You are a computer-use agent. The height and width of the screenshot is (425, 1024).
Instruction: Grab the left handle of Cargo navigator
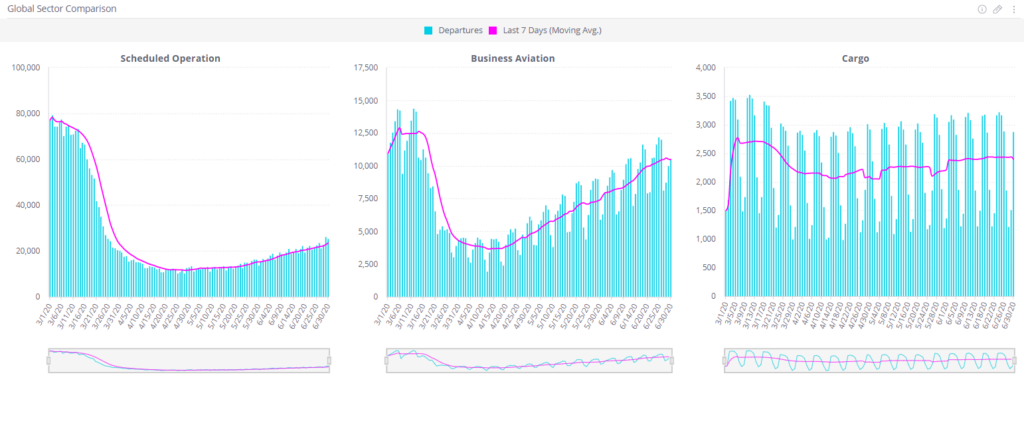tap(725, 360)
